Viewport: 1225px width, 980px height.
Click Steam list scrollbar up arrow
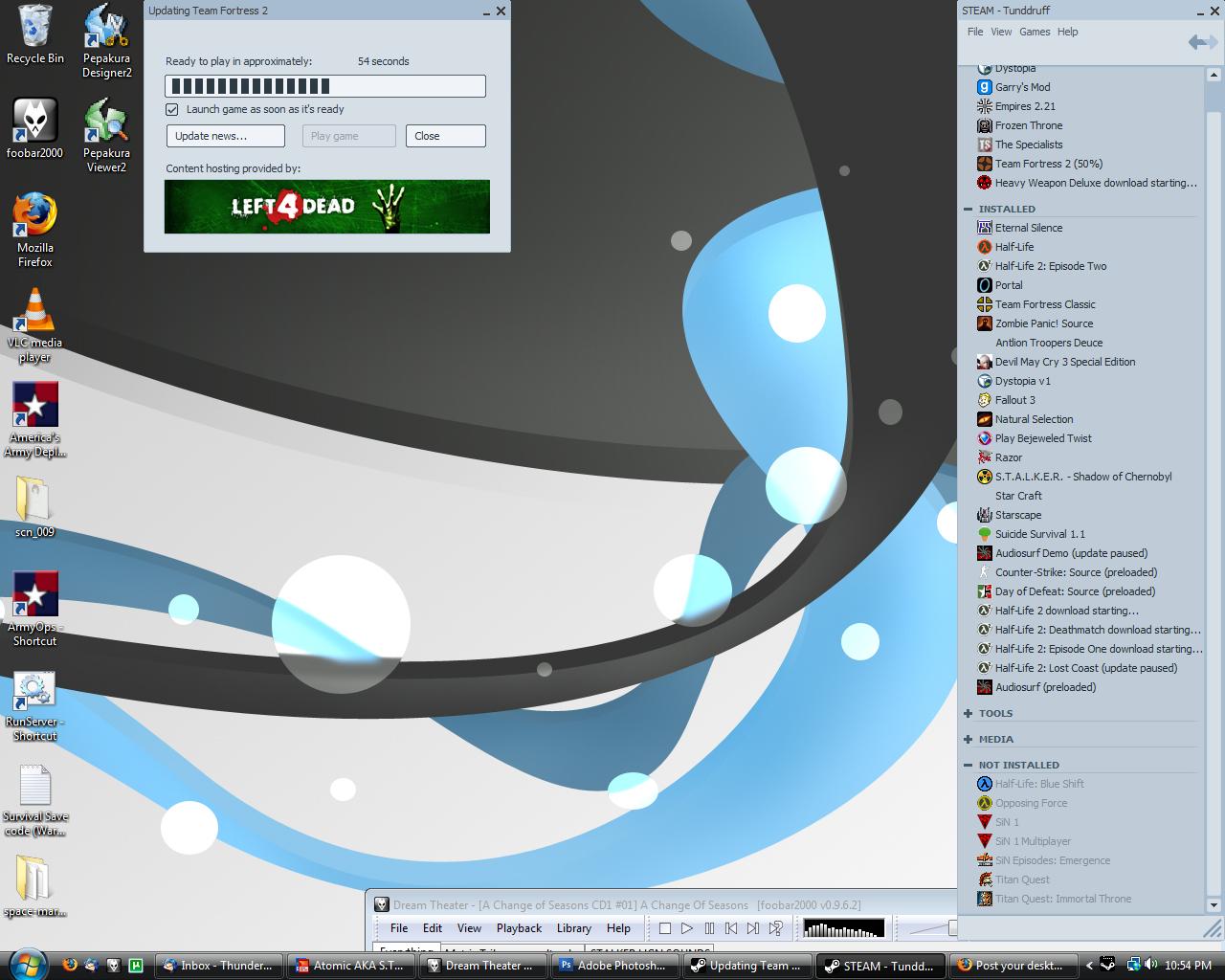coord(1214,75)
